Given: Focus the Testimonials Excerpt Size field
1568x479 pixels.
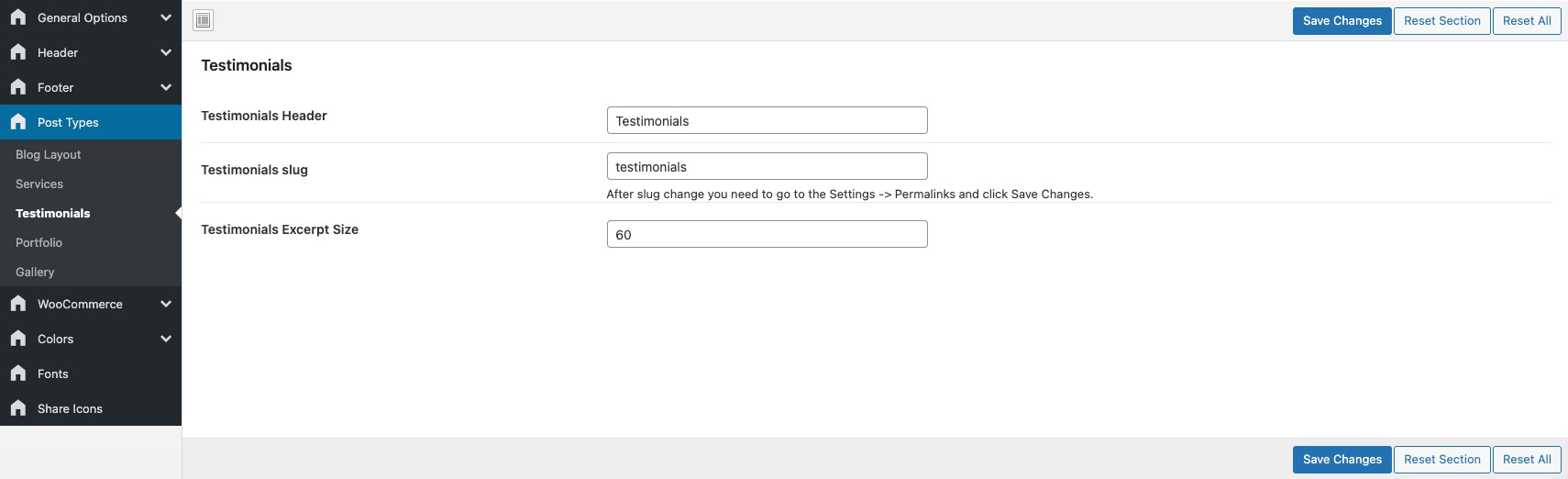Looking at the screenshot, I should click(x=767, y=234).
